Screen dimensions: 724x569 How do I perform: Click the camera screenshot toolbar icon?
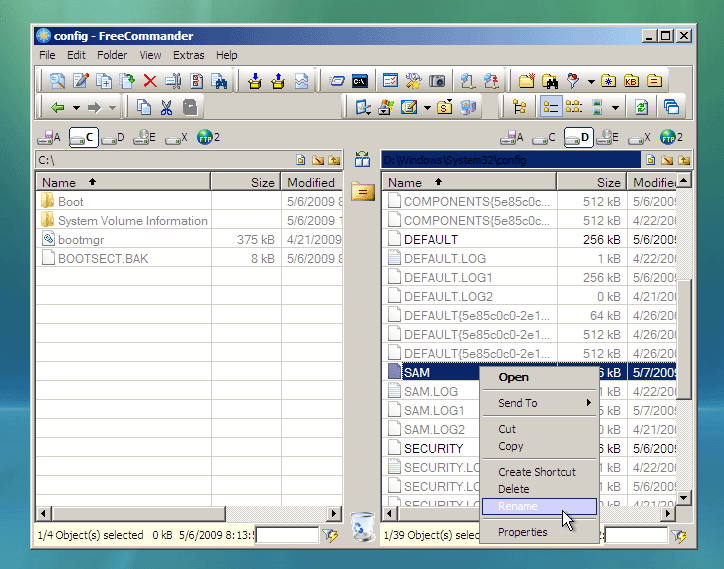click(437, 81)
